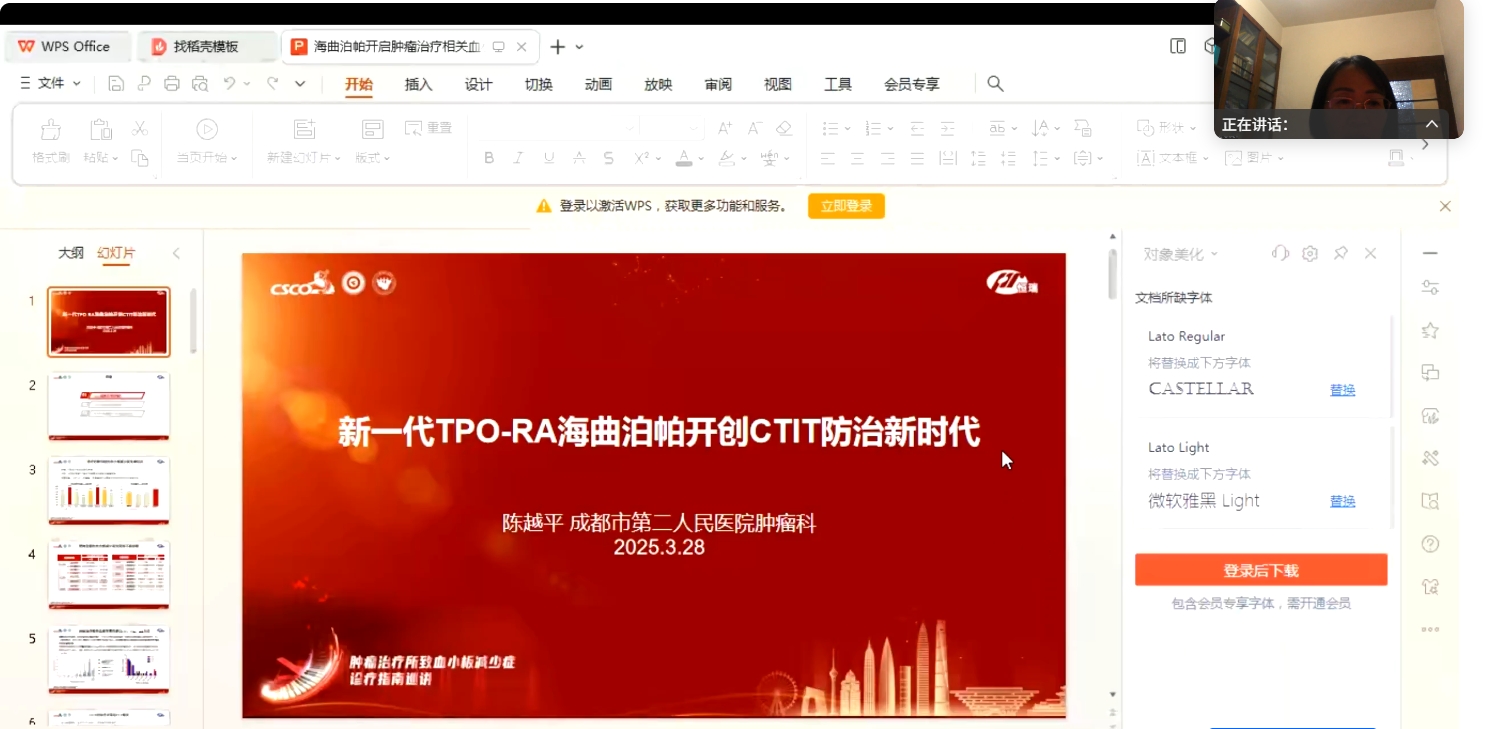Viewport: 1491px width, 729px height.
Task: Select slide 3 thumbnail in slide panel
Action: [x=108, y=489]
